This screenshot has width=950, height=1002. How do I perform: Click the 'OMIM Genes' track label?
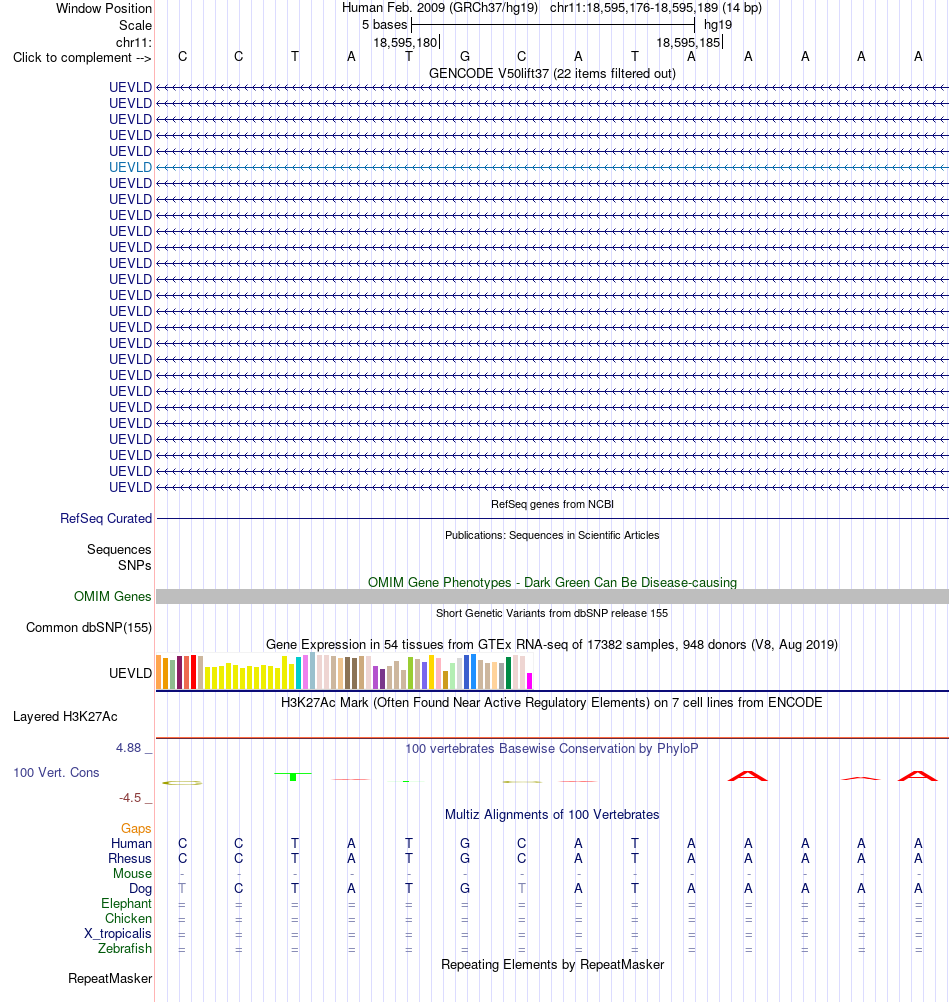[x=112, y=596]
